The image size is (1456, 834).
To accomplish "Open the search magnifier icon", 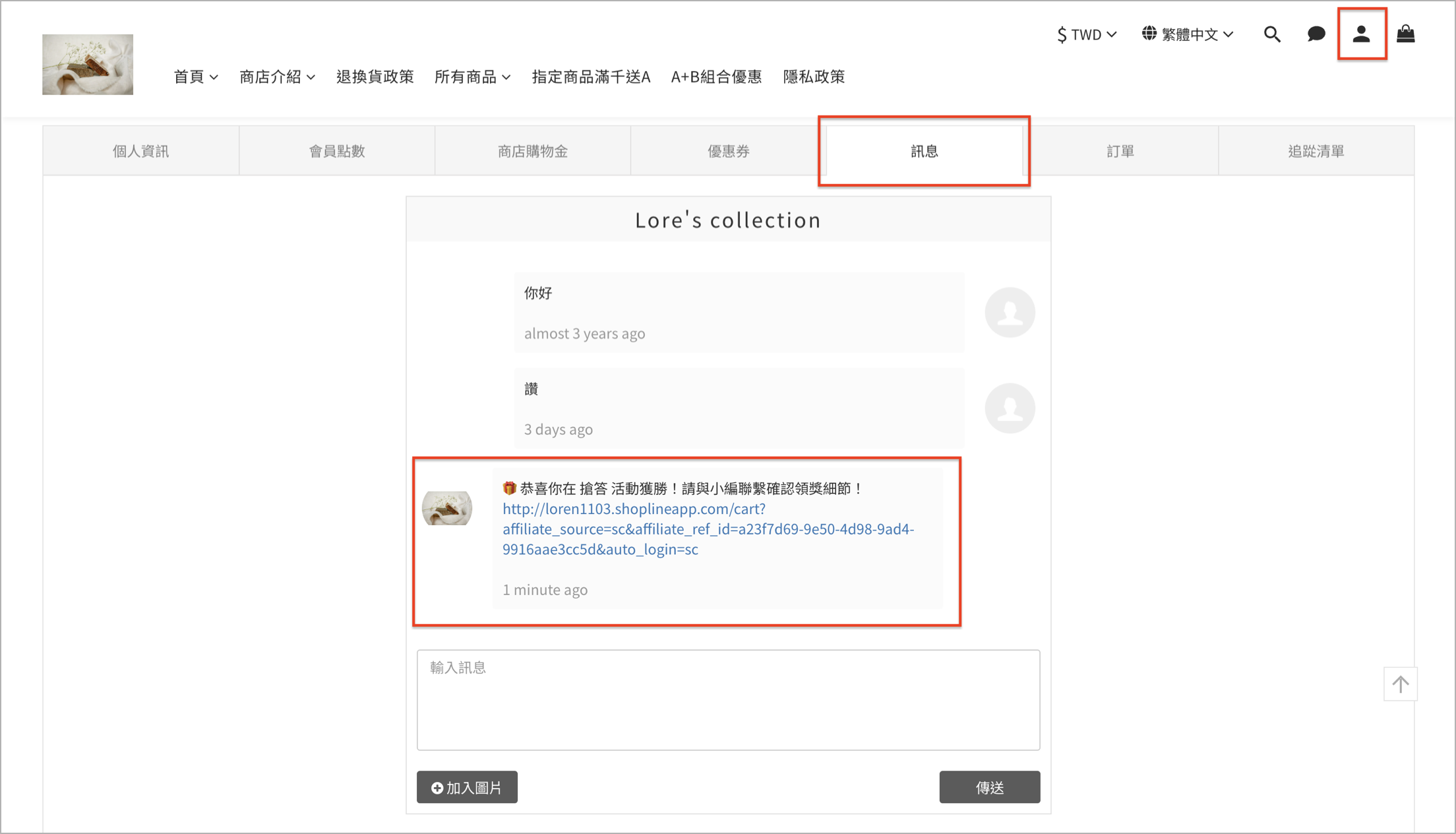I will click(1272, 34).
